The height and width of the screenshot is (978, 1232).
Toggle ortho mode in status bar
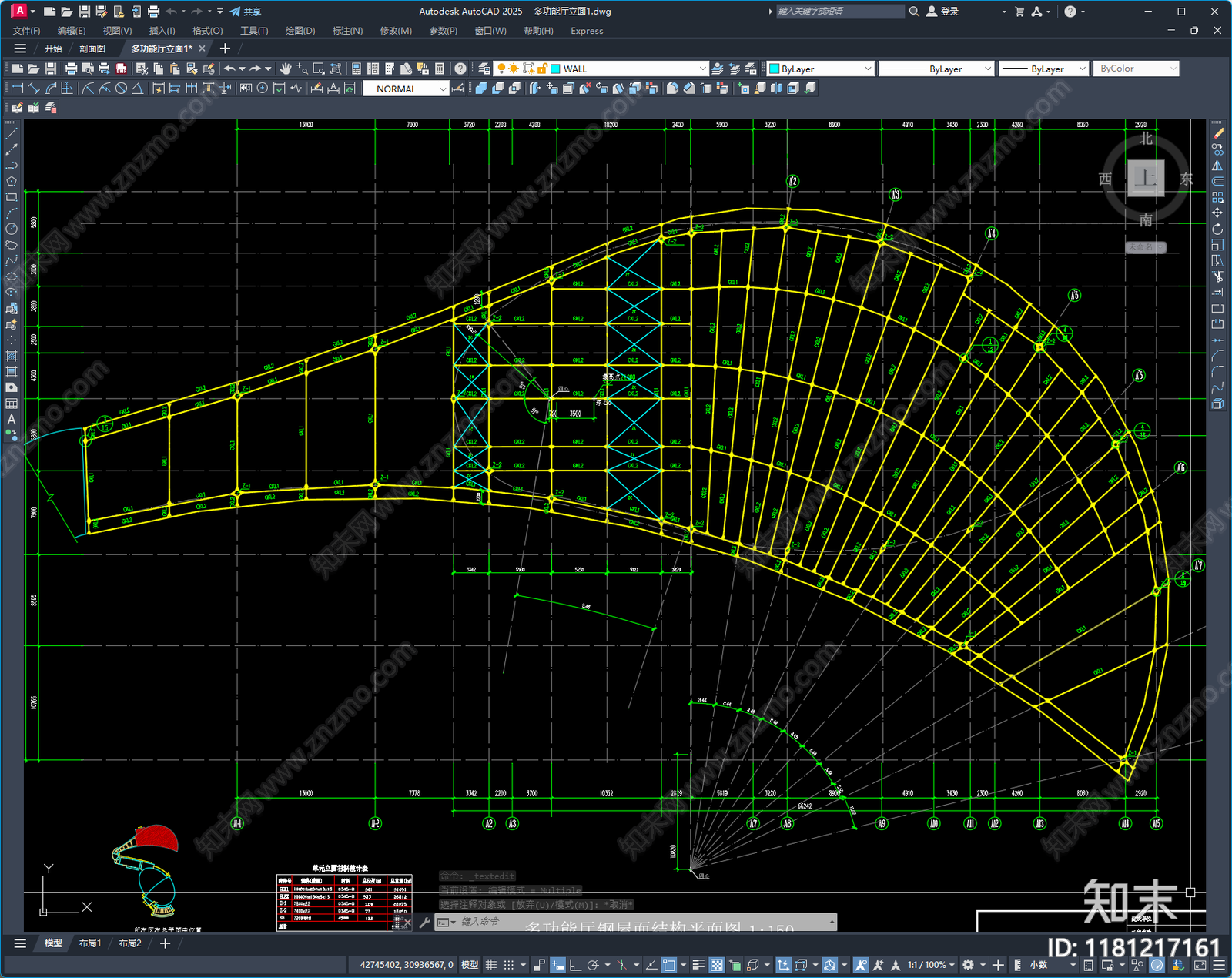[574, 965]
